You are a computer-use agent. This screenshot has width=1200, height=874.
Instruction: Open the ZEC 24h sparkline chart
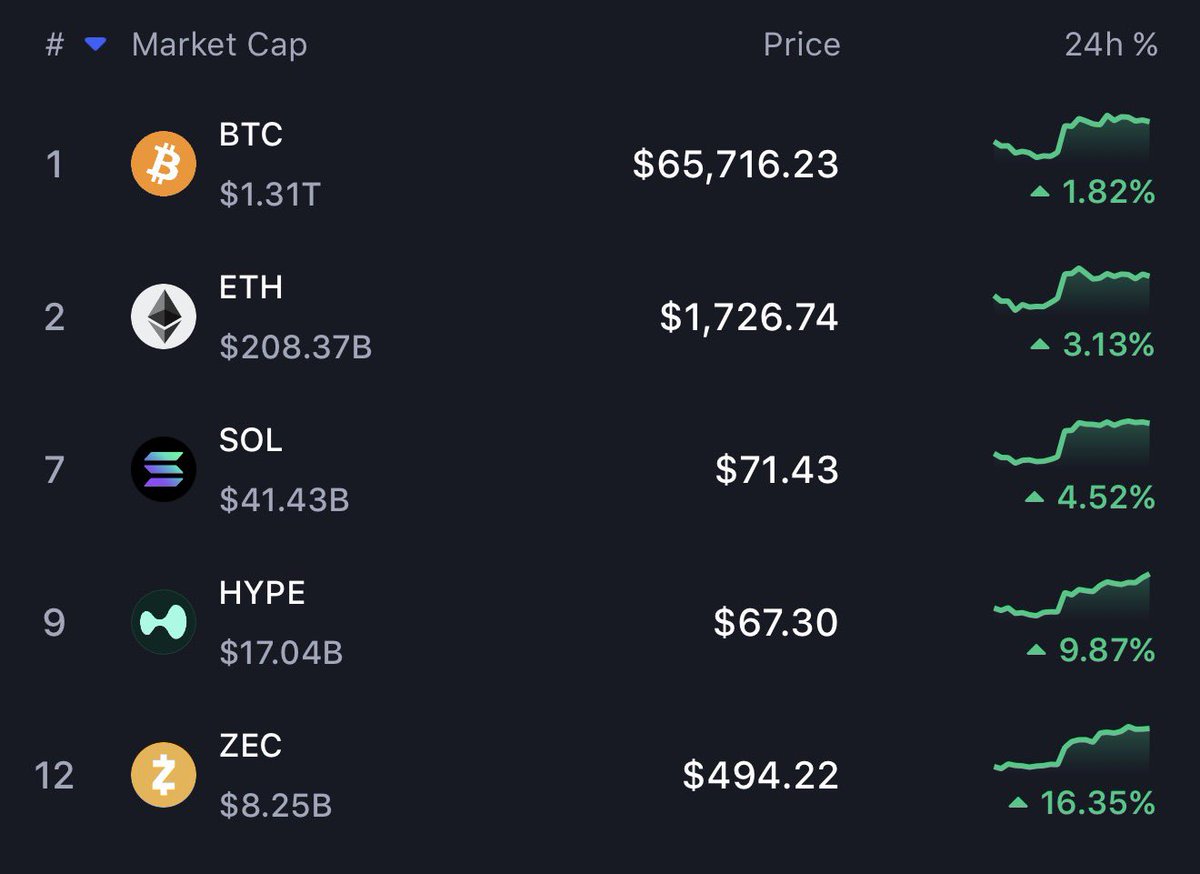pyautogui.click(x=1072, y=748)
